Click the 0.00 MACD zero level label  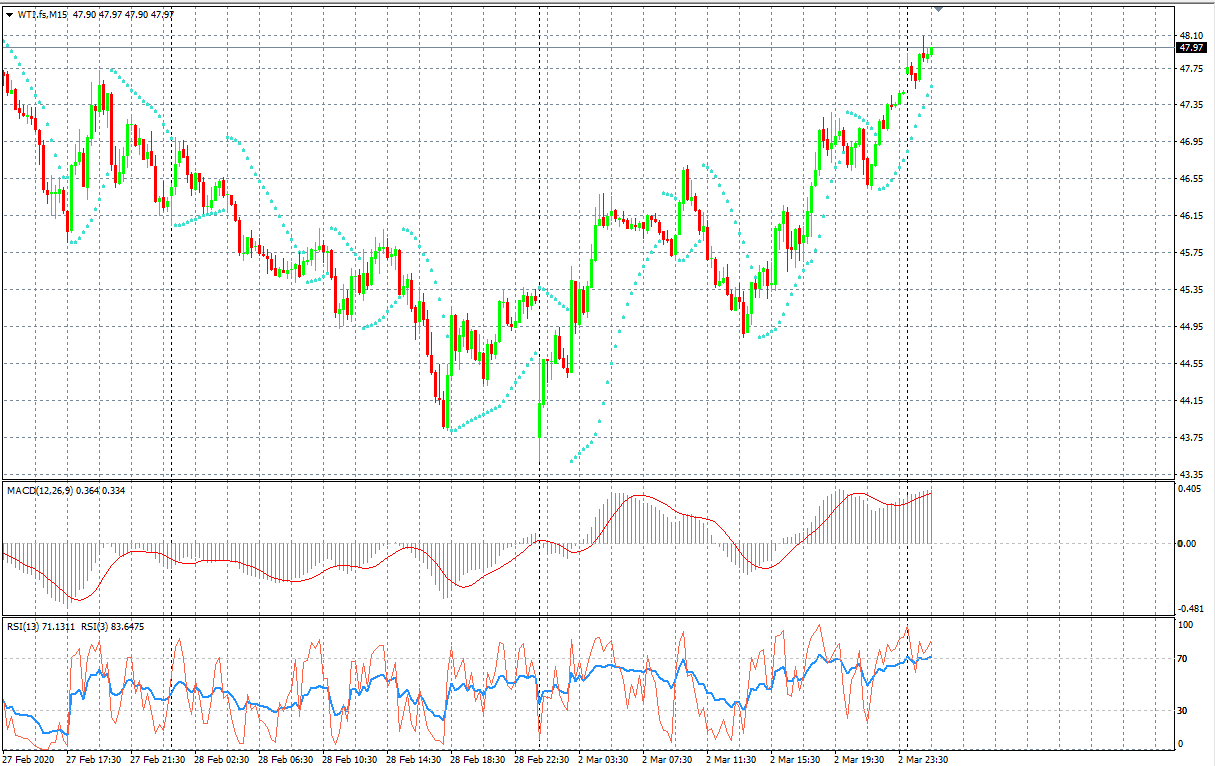1188,544
